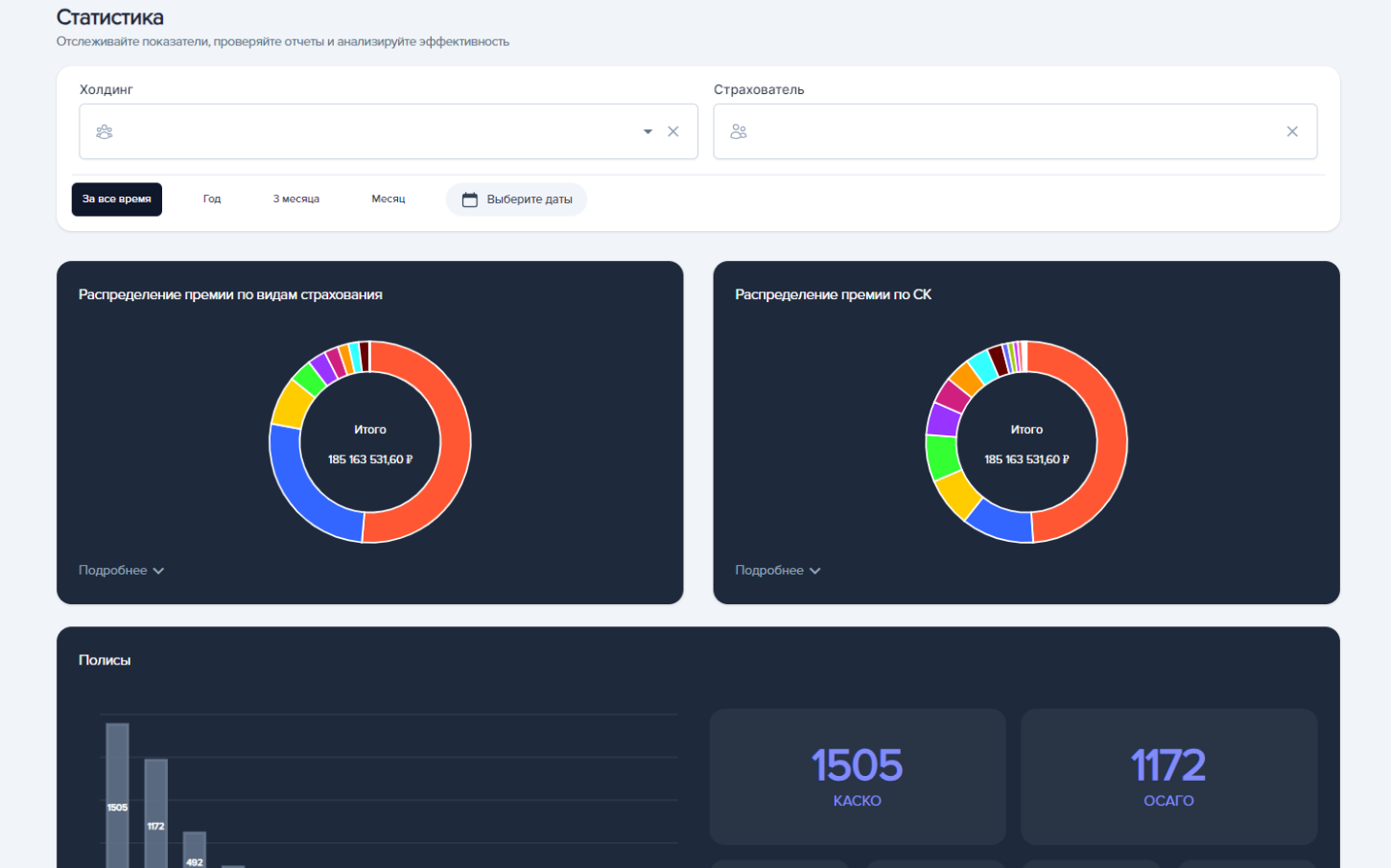Click the green segment of СК donut chart
Viewport: 1391px width, 868px height.
pos(942,457)
